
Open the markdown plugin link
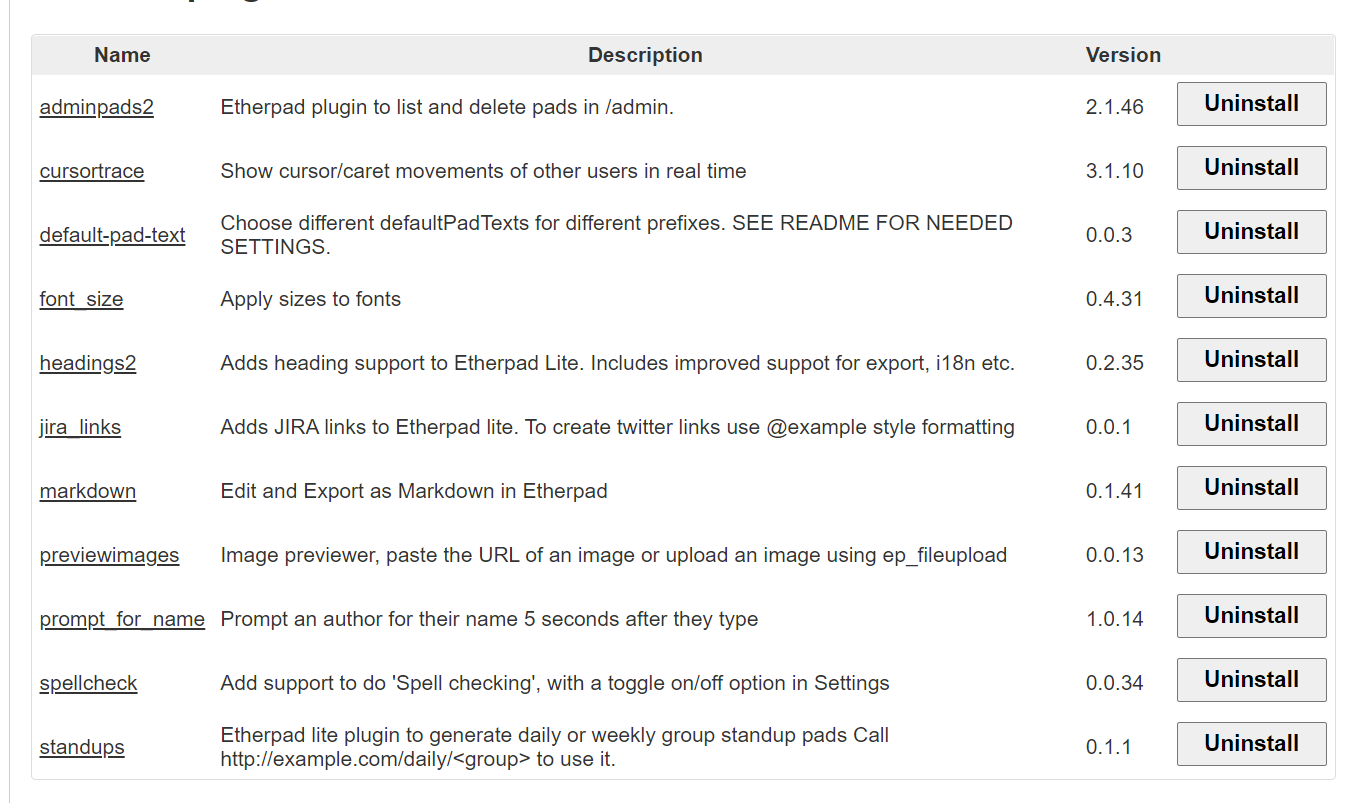pyautogui.click(x=88, y=491)
